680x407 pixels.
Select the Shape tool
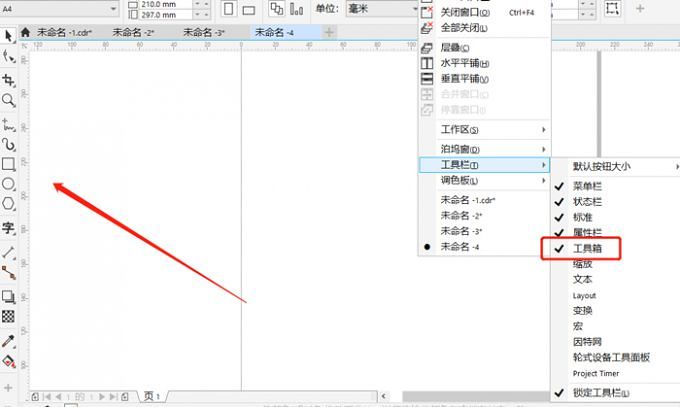coord(8,56)
